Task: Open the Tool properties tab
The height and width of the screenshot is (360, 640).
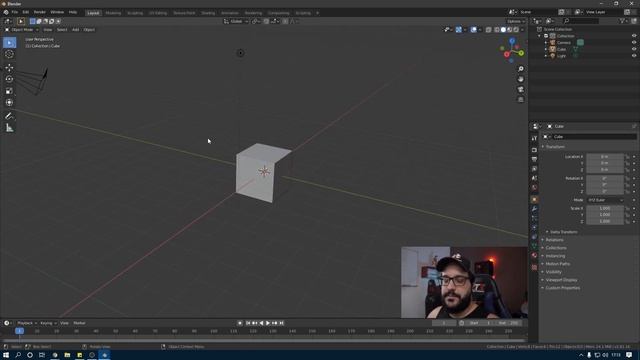Action: [534, 138]
